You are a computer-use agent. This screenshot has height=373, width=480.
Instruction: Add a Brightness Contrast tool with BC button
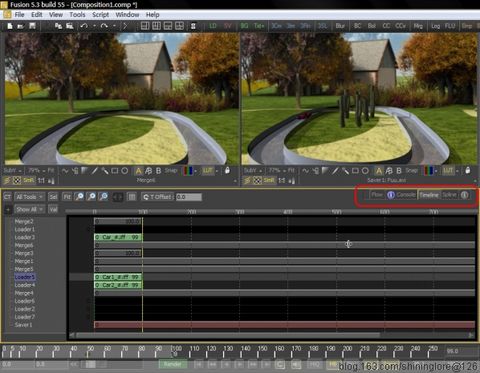click(357, 26)
